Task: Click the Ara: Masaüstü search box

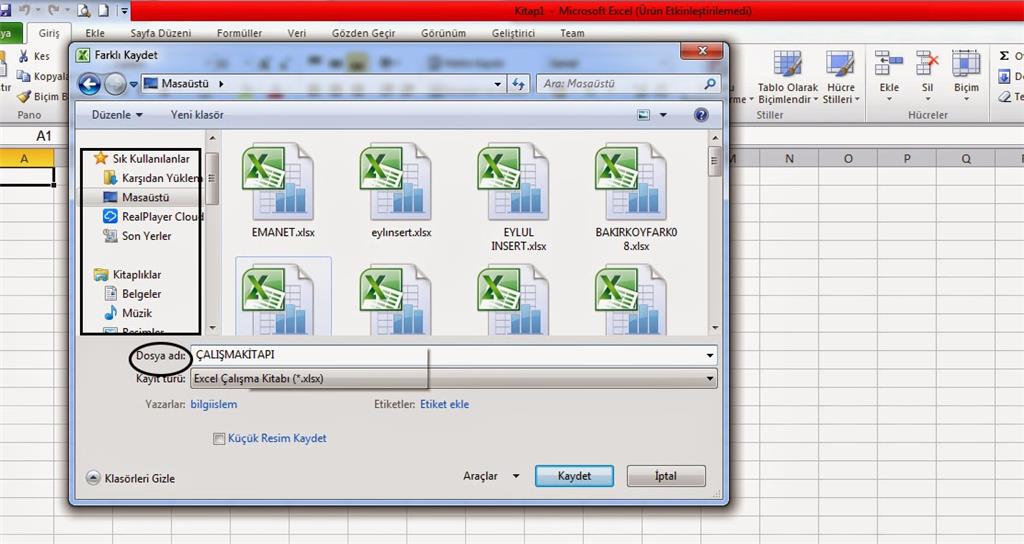Action: (628, 84)
